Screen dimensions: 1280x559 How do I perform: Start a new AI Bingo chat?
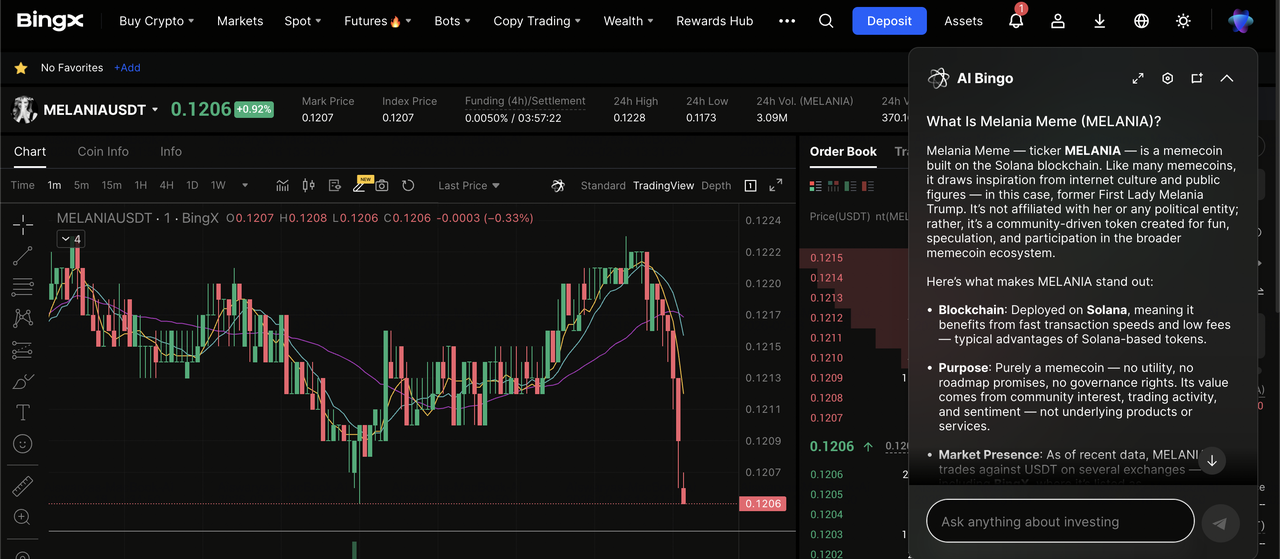click(1196, 78)
